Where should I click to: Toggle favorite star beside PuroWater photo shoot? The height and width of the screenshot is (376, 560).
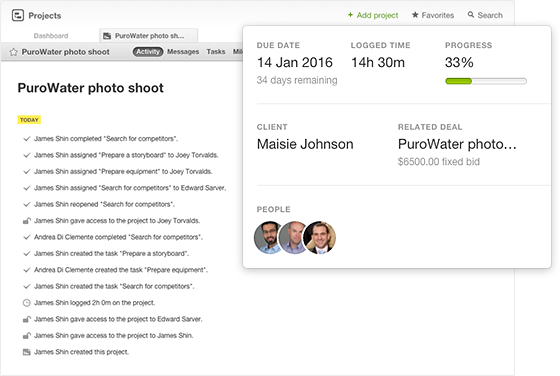point(14,52)
